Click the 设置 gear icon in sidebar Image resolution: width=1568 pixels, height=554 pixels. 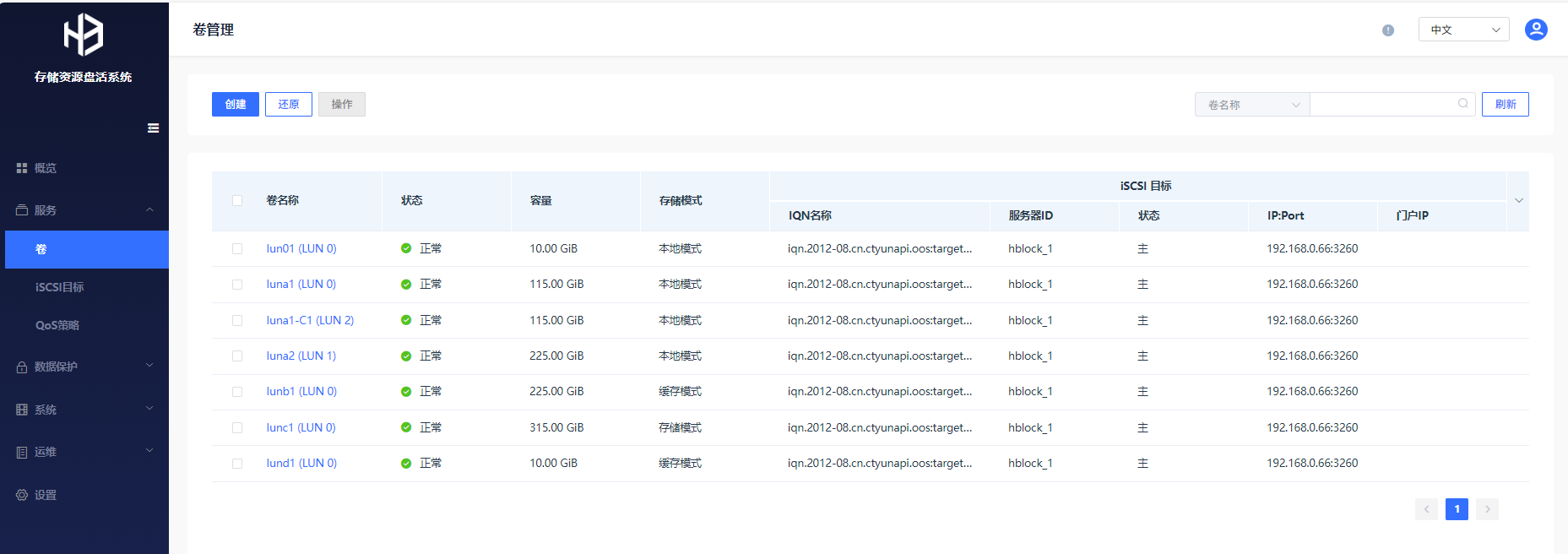coord(22,495)
